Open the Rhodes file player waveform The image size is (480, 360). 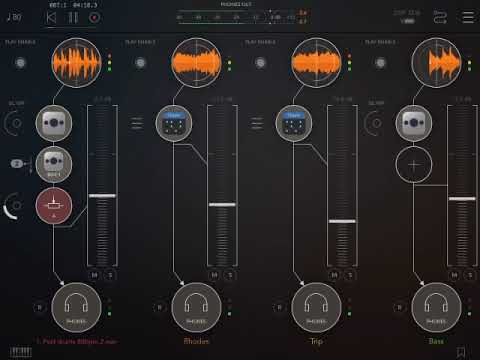(x=196, y=63)
